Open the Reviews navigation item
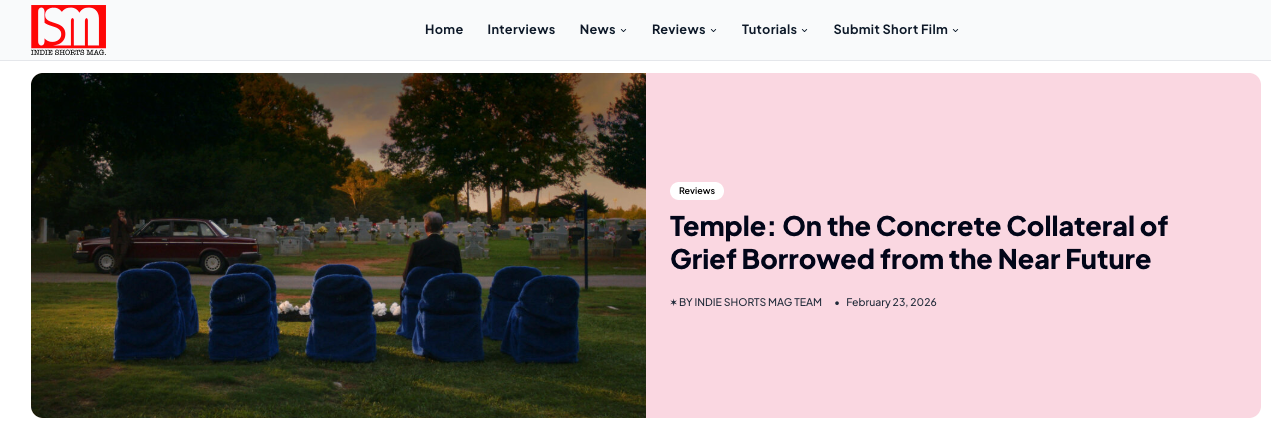 pyautogui.click(x=678, y=29)
